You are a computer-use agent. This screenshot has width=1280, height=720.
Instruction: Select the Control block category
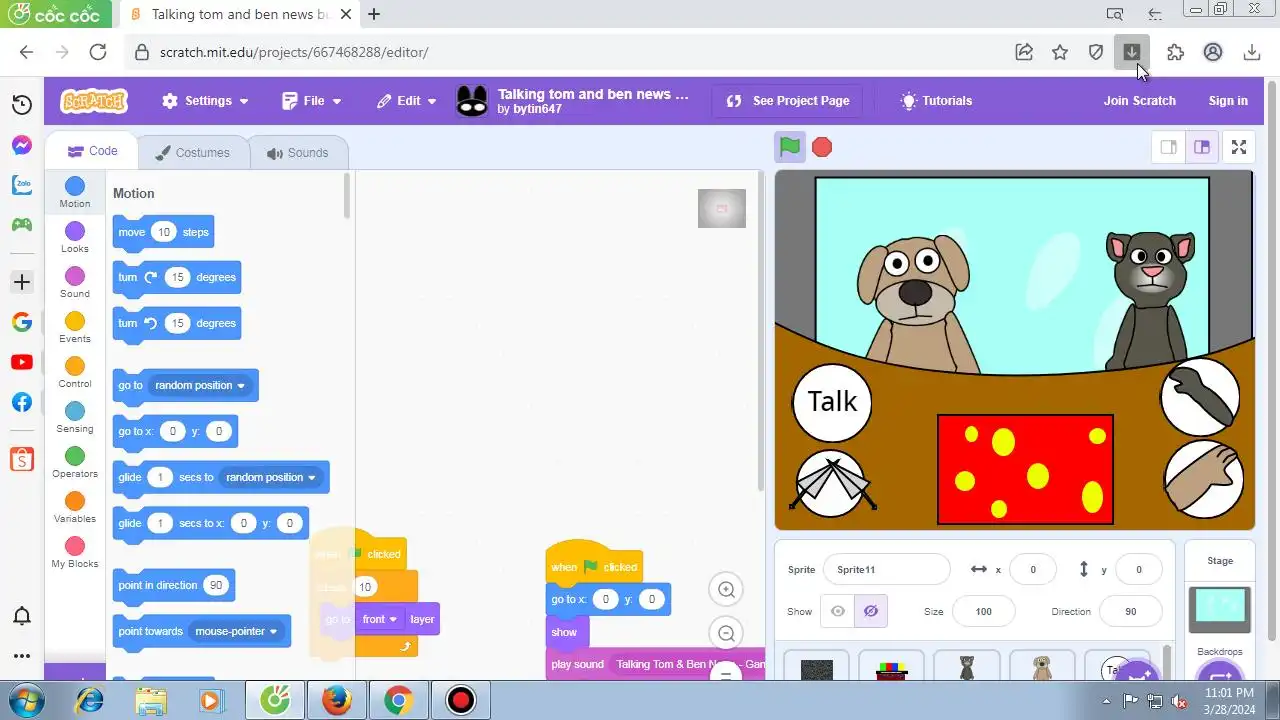click(75, 373)
